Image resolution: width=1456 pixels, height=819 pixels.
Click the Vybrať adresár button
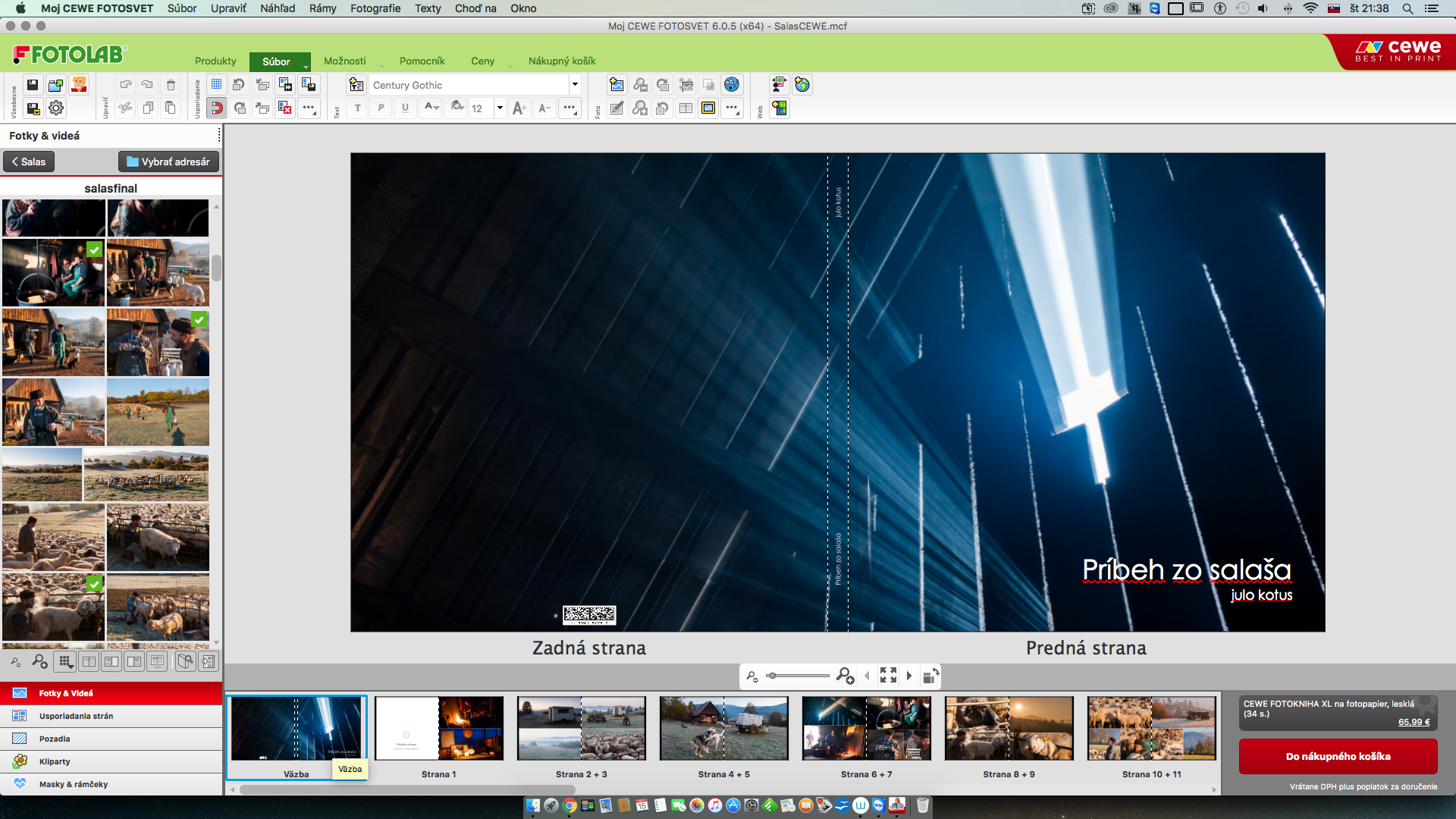tap(168, 162)
